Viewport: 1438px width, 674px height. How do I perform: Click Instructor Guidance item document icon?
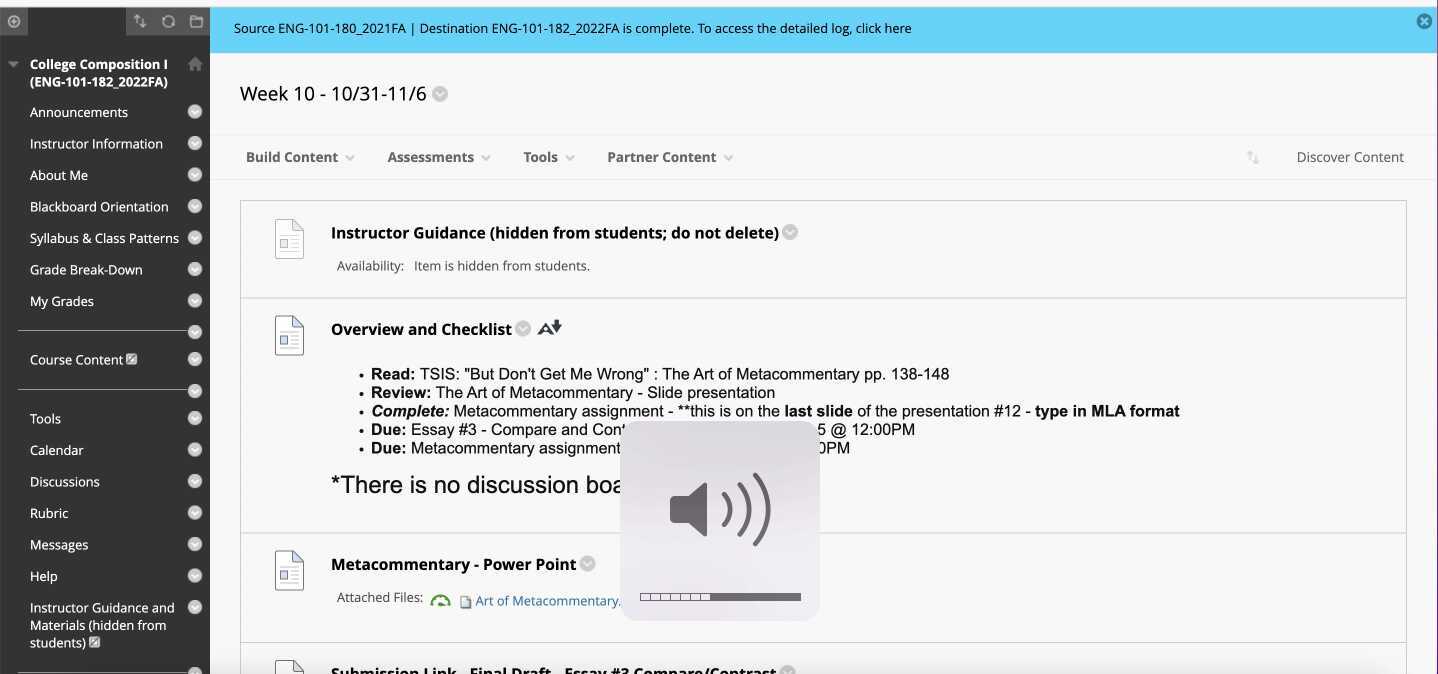pyautogui.click(x=289, y=240)
